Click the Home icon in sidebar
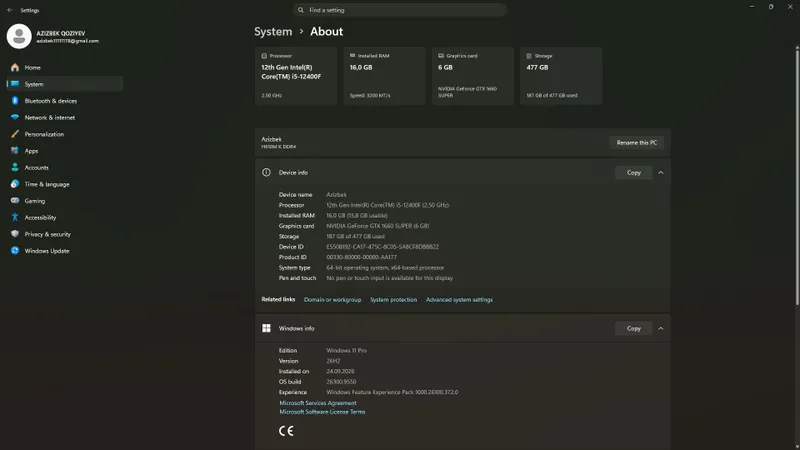 (15, 67)
